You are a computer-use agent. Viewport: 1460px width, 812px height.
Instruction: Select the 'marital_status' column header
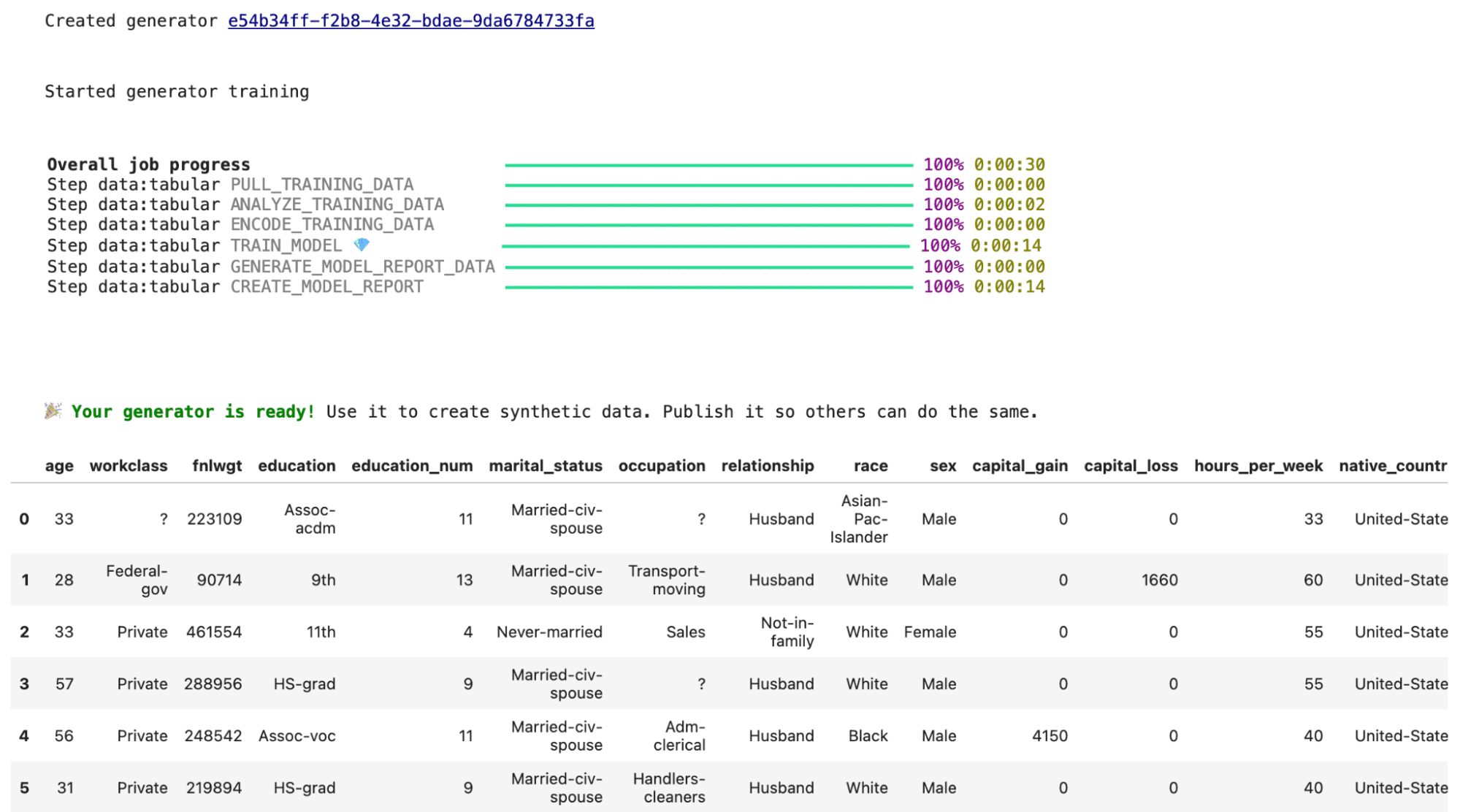point(546,466)
